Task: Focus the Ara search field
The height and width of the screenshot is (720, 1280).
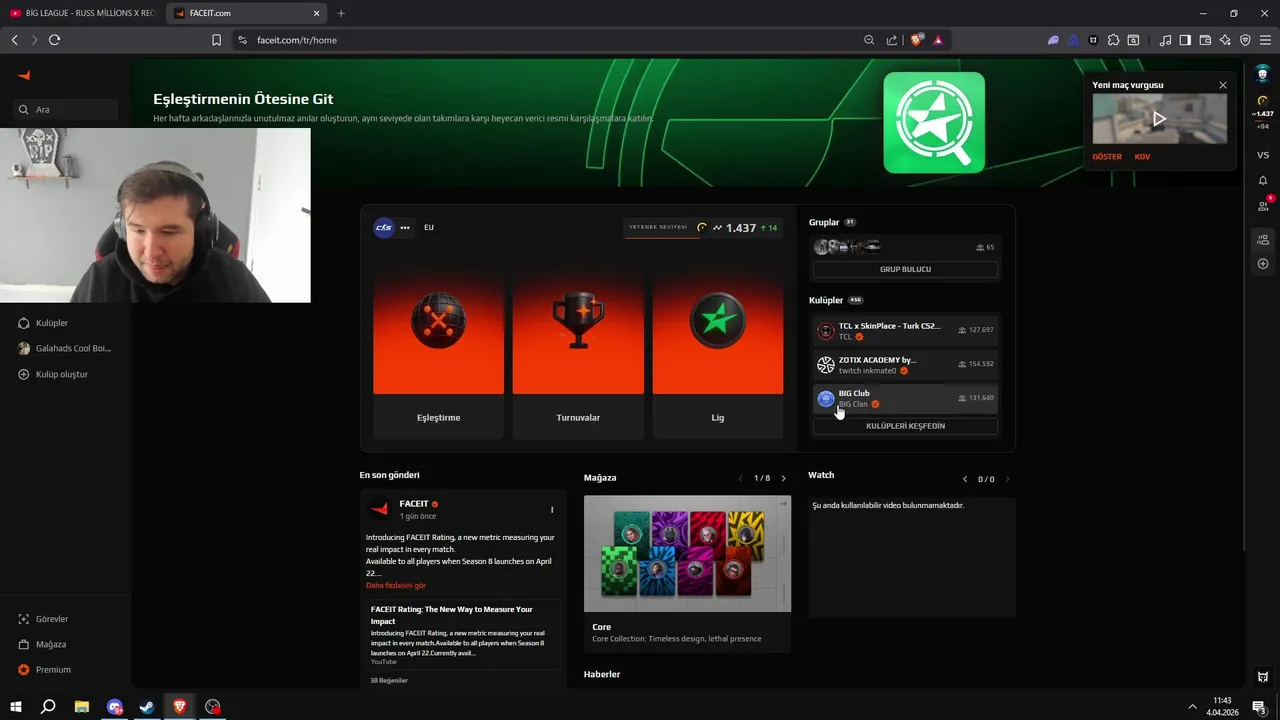Action: [66, 109]
